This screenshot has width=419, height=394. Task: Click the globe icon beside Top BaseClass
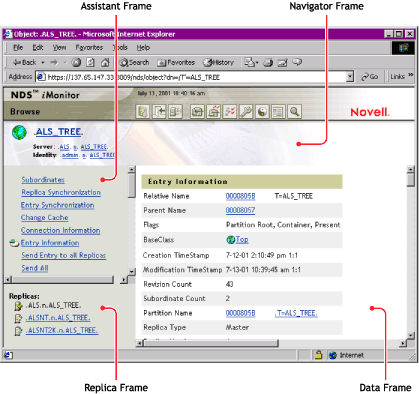coord(231,240)
